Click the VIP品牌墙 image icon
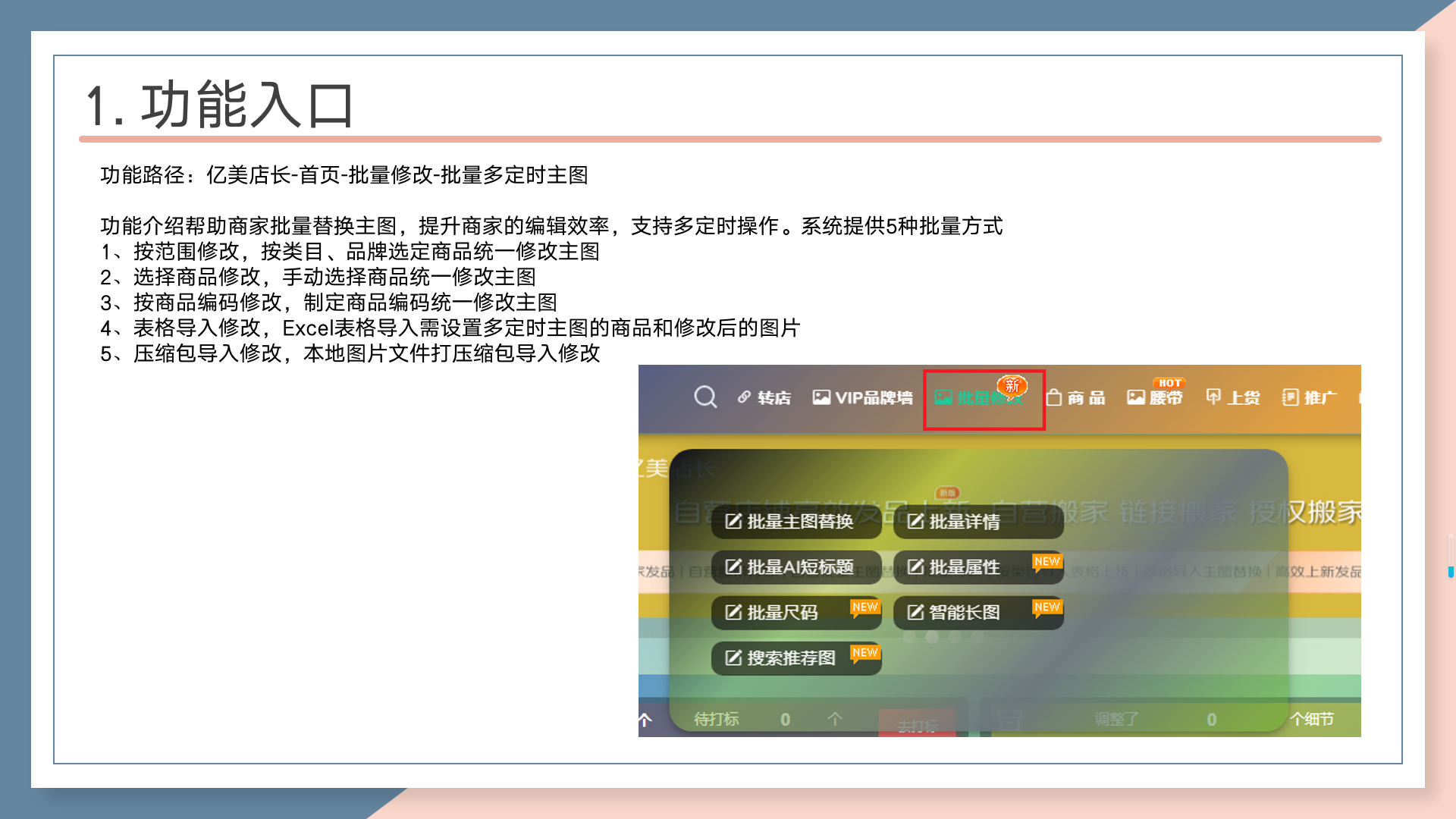The image size is (1456, 819). [x=821, y=397]
